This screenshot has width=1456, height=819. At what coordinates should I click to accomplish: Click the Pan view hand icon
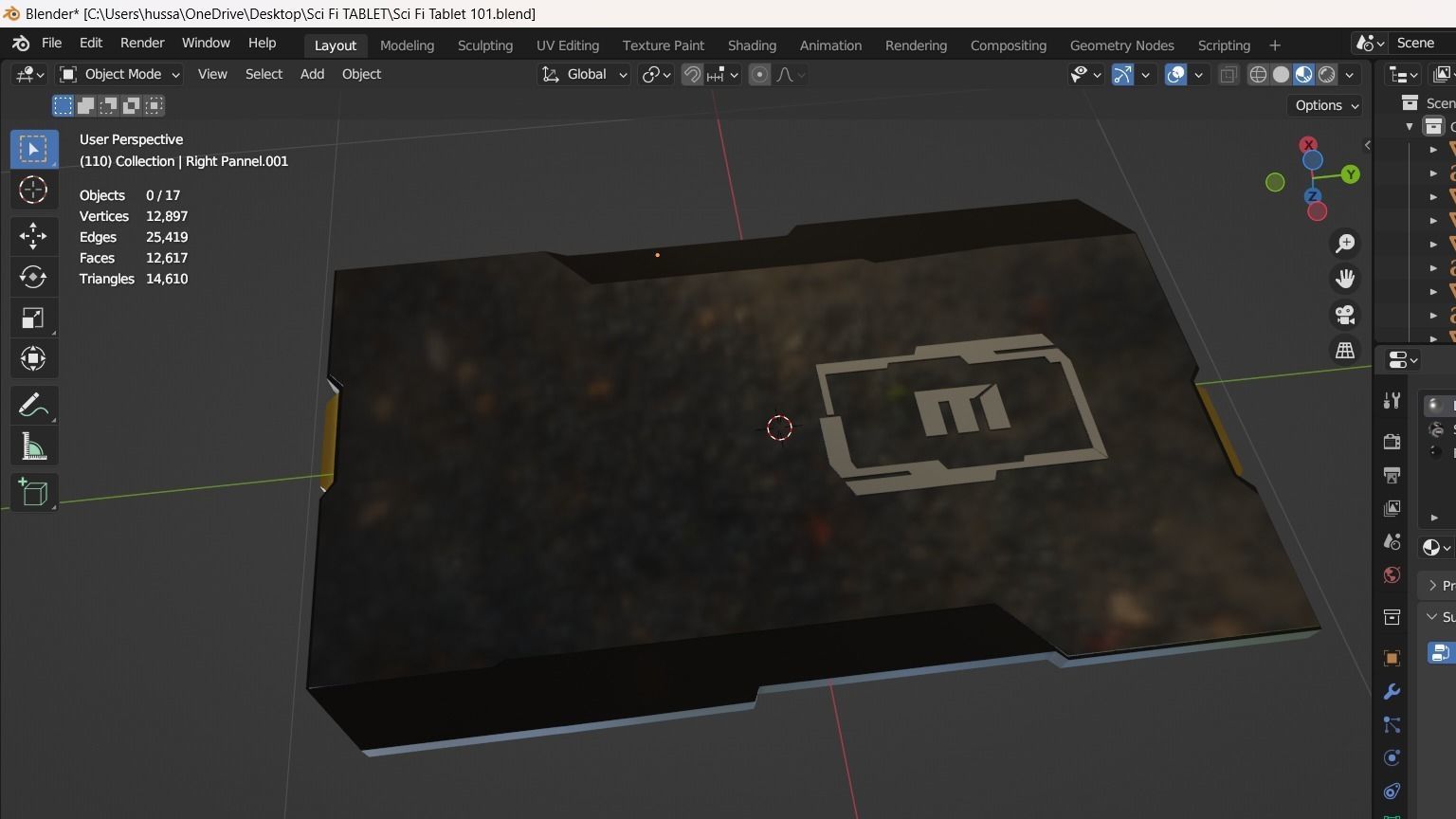[x=1345, y=279]
